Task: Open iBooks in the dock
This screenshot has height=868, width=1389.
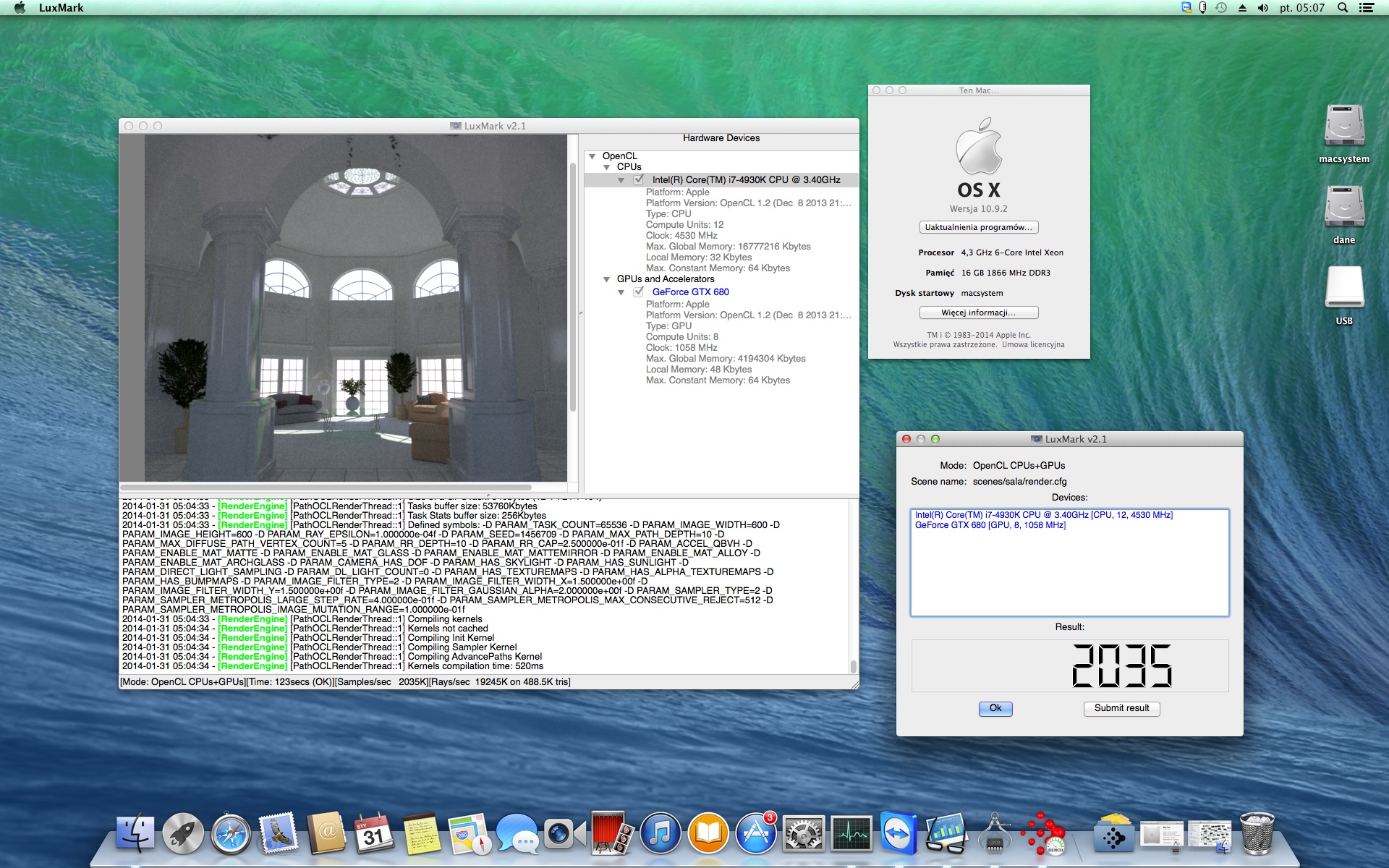Action: (708, 834)
